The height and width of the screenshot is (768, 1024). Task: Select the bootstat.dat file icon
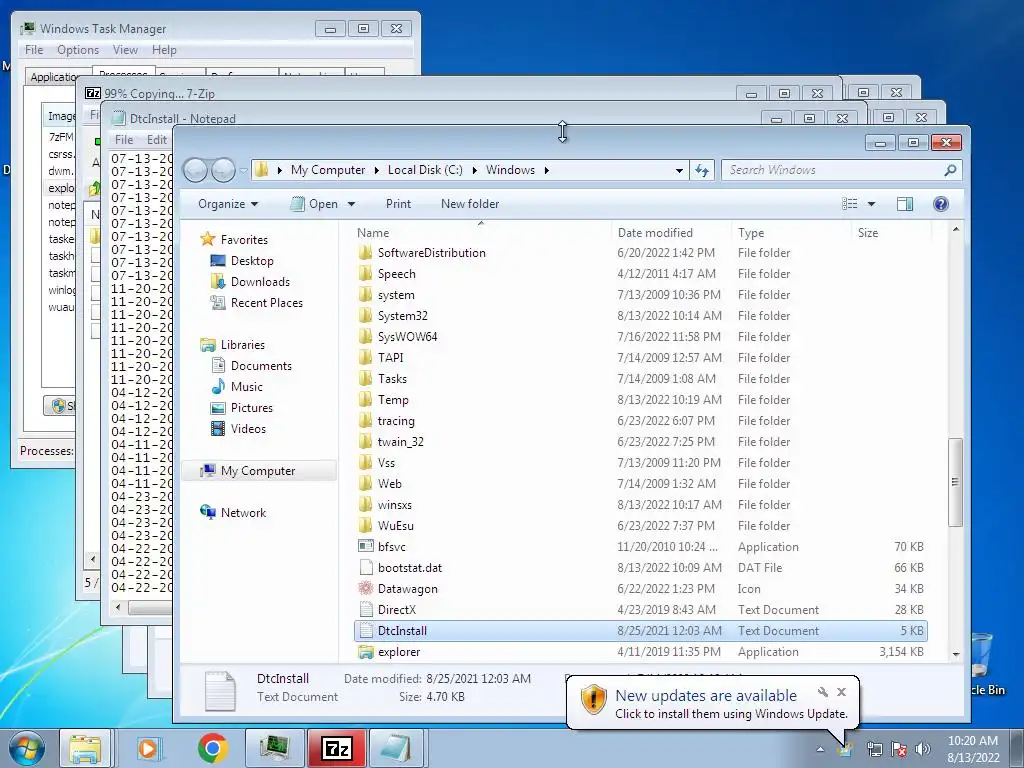(366, 568)
